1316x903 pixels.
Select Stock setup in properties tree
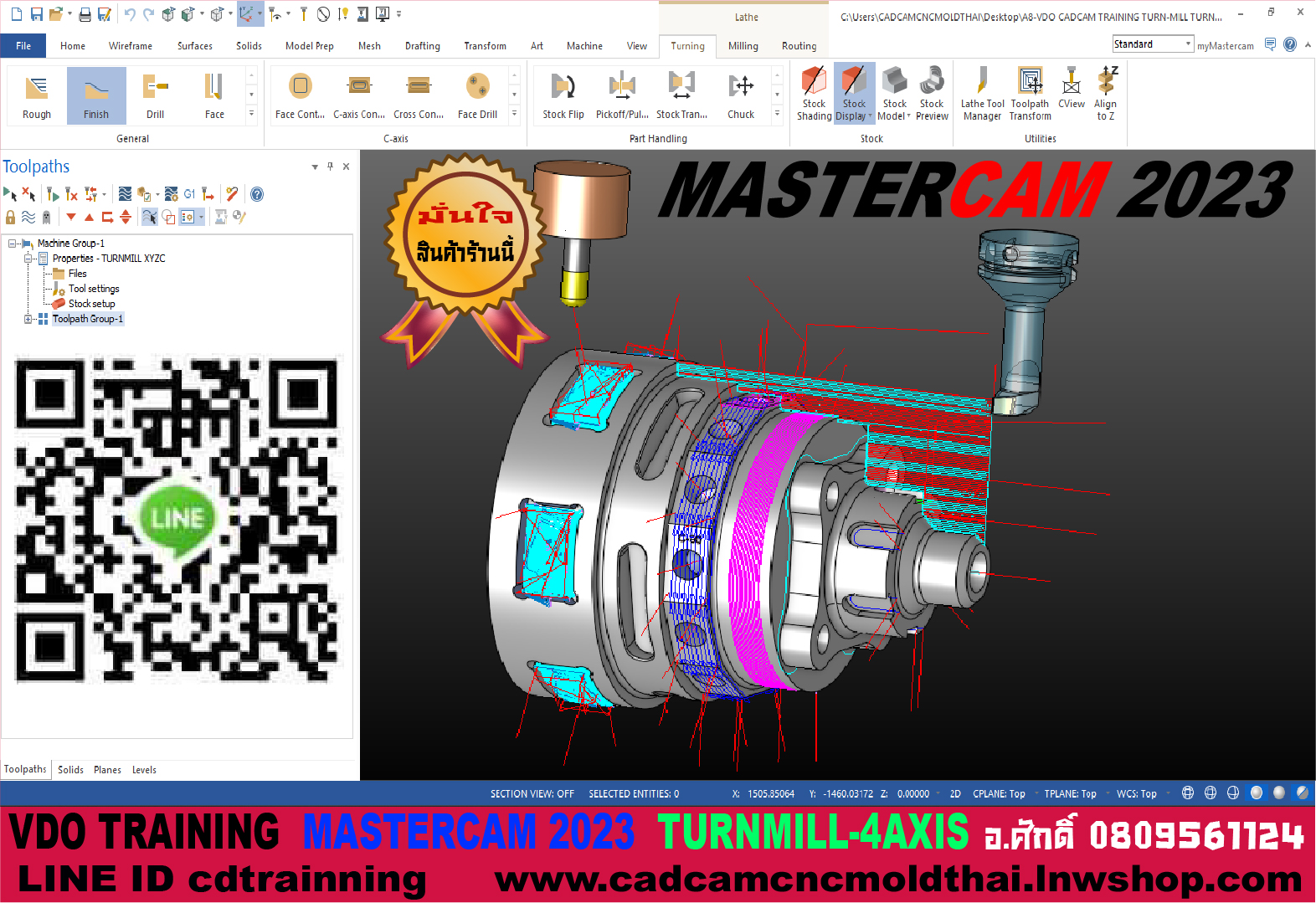tap(91, 304)
